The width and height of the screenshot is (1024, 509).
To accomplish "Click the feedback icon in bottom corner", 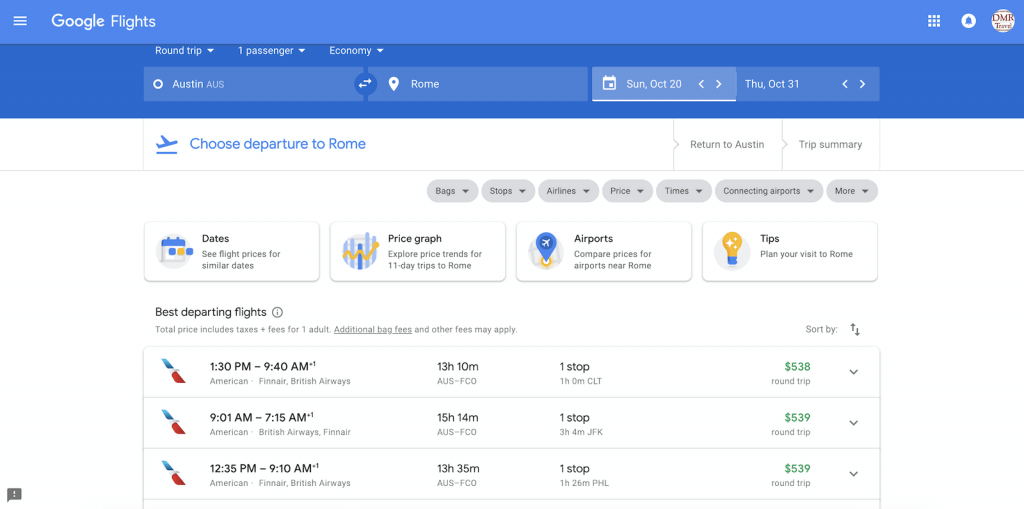I will [x=14, y=495].
